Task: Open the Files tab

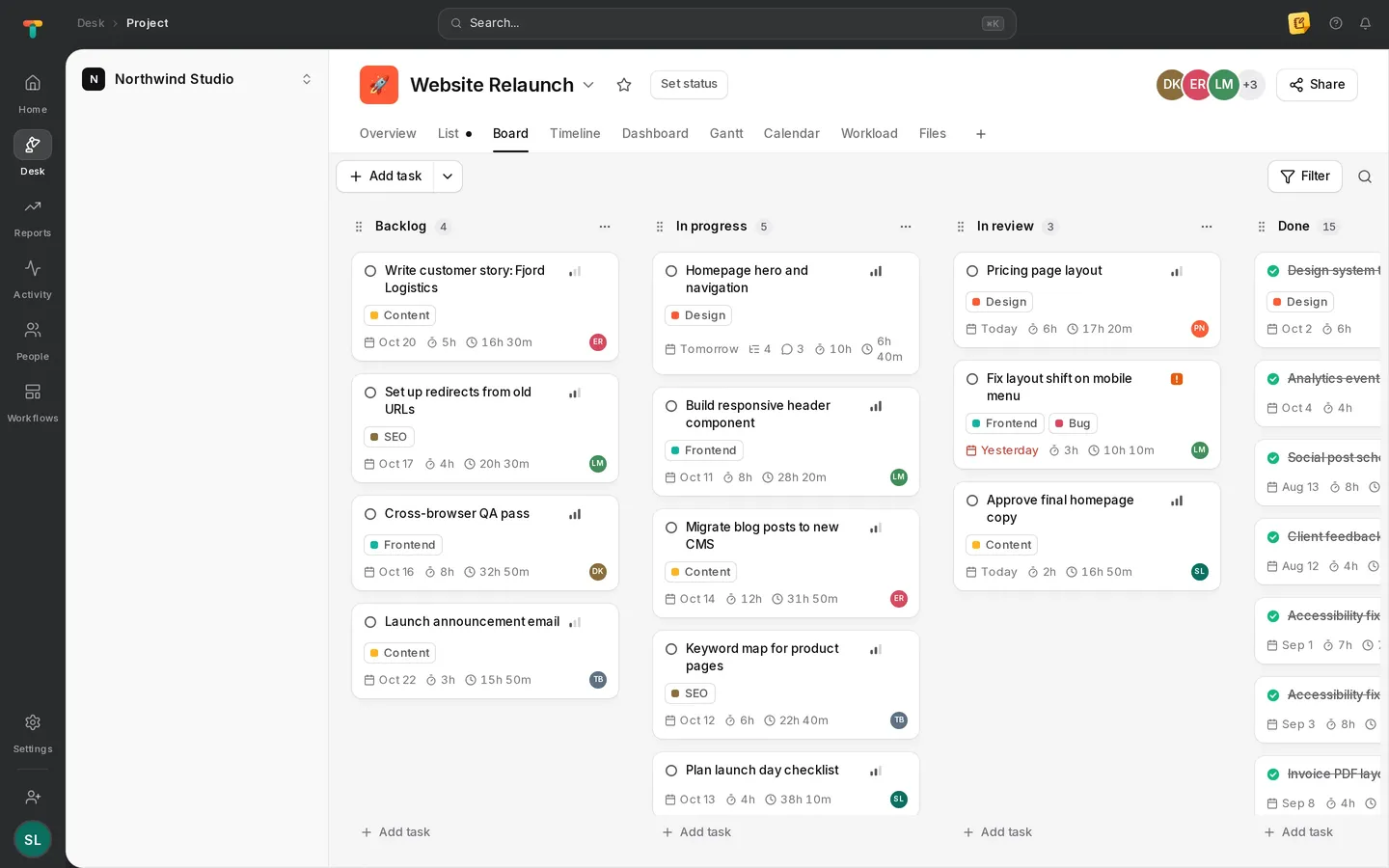Action: pos(933,134)
